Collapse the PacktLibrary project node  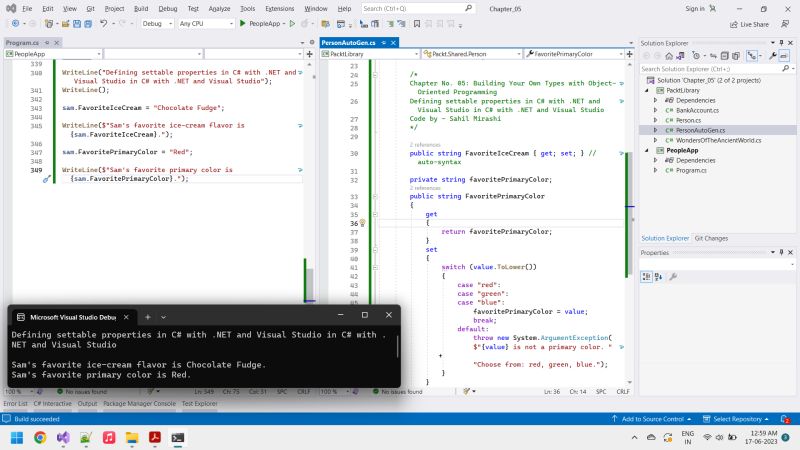647,90
